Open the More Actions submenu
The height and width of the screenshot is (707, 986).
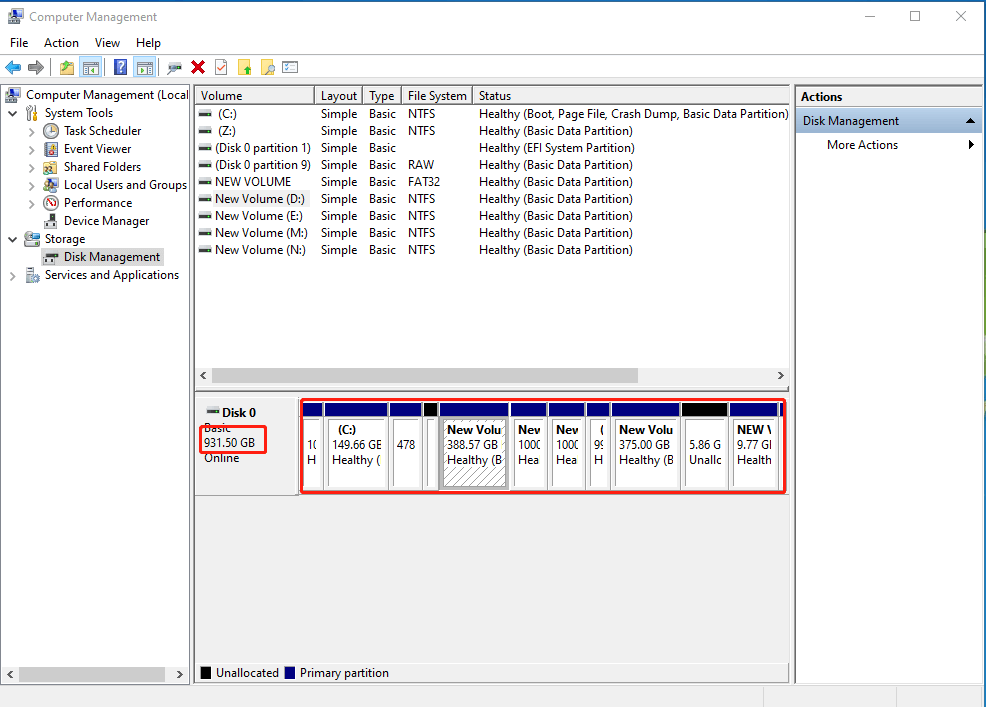coord(888,145)
